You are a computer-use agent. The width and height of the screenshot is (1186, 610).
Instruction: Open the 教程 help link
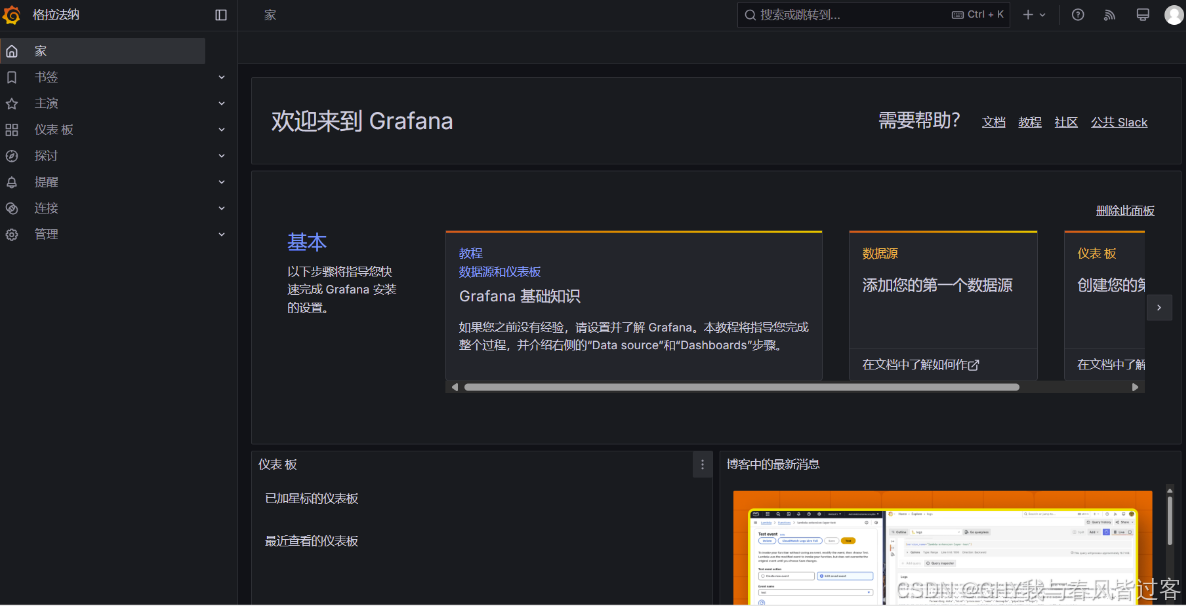[1030, 123]
